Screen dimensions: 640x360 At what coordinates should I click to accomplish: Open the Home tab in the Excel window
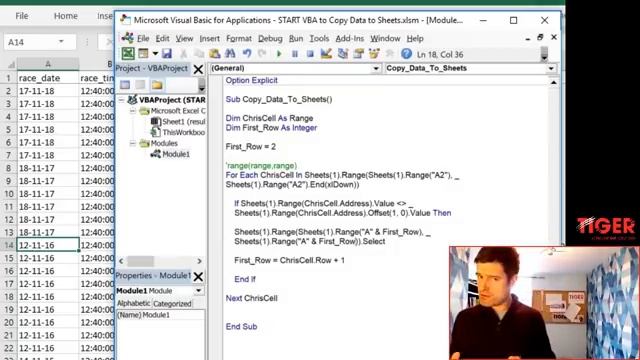(x=66, y=16)
